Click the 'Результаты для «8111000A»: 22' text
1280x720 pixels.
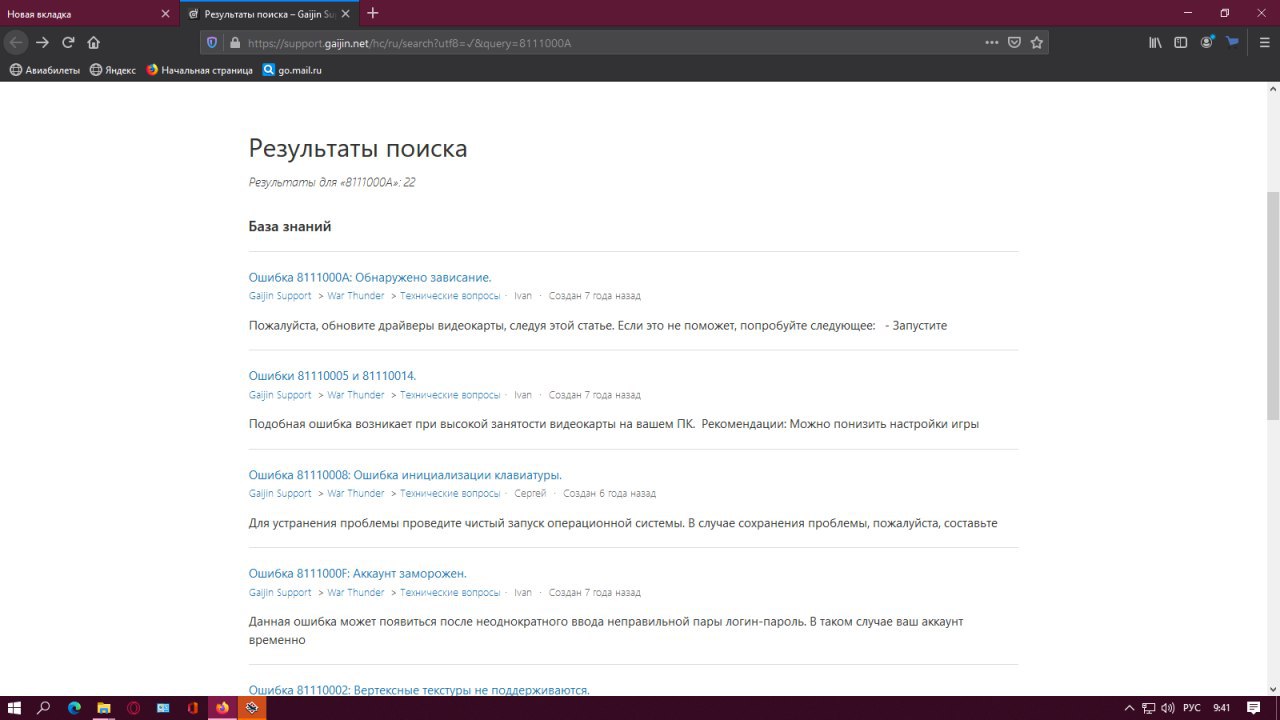(x=332, y=182)
